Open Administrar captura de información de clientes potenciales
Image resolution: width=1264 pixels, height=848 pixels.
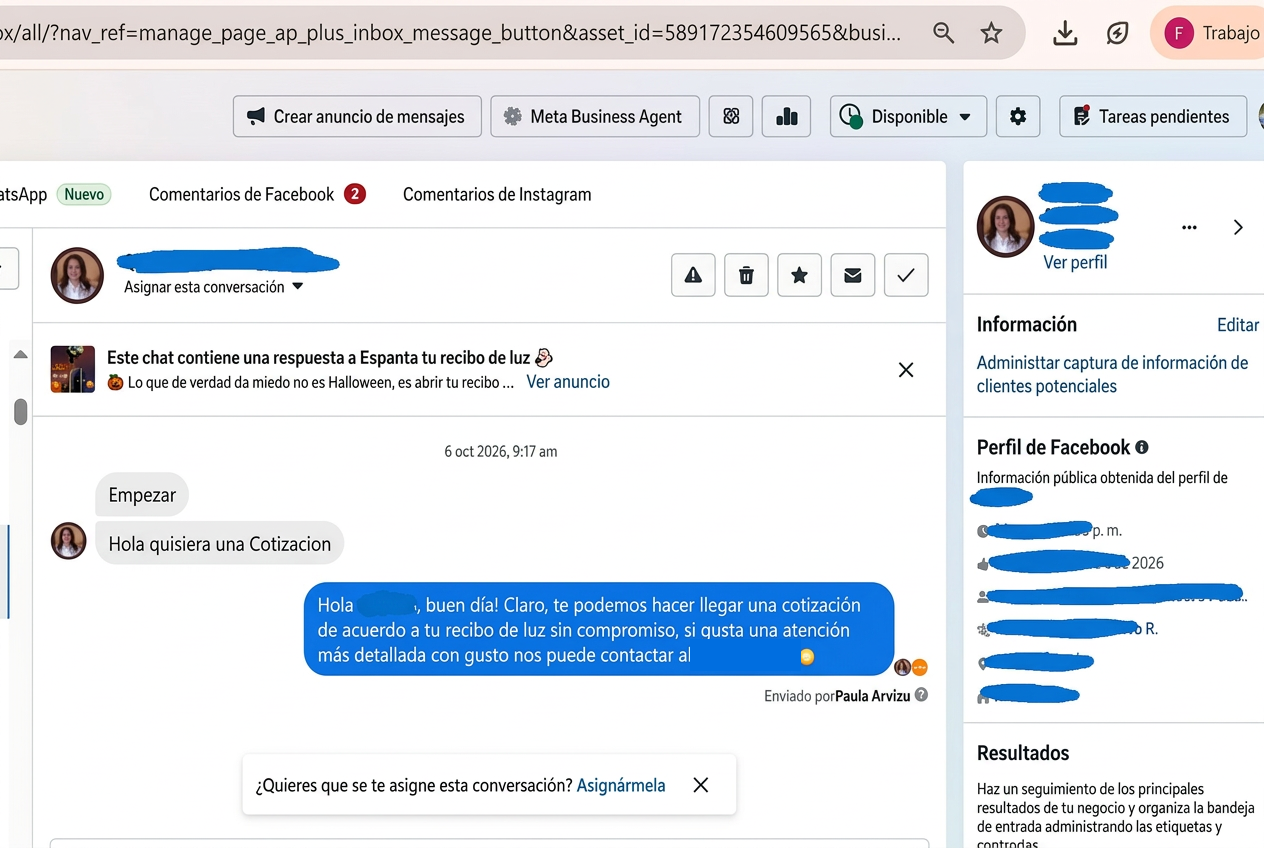click(x=1113, y=375)
